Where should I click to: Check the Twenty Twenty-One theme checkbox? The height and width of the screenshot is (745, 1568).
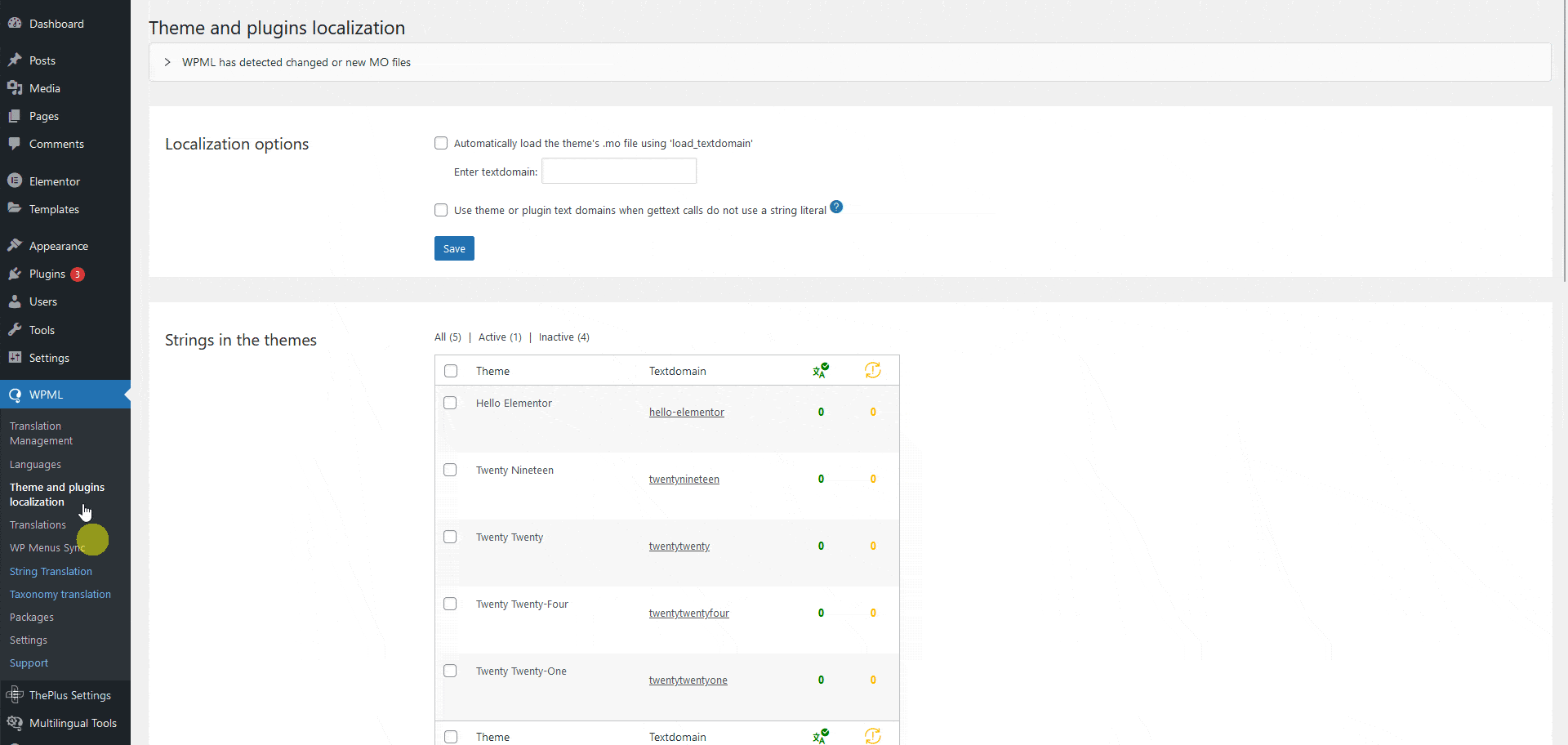tap(450, 671)
